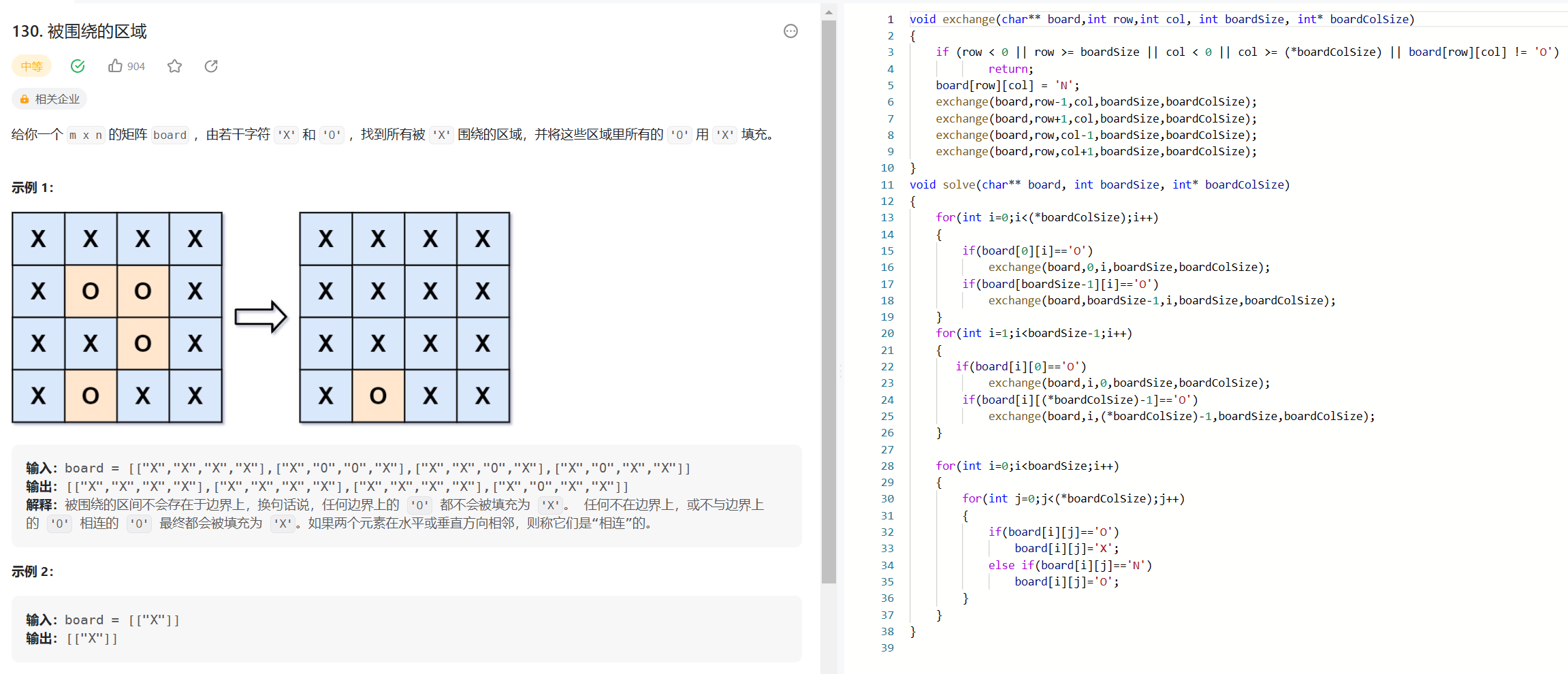Viewport: 1568px width, 674px height.
Task: Click the scrollbar up arrow in description panel
Action: click(x=829, y=12)
